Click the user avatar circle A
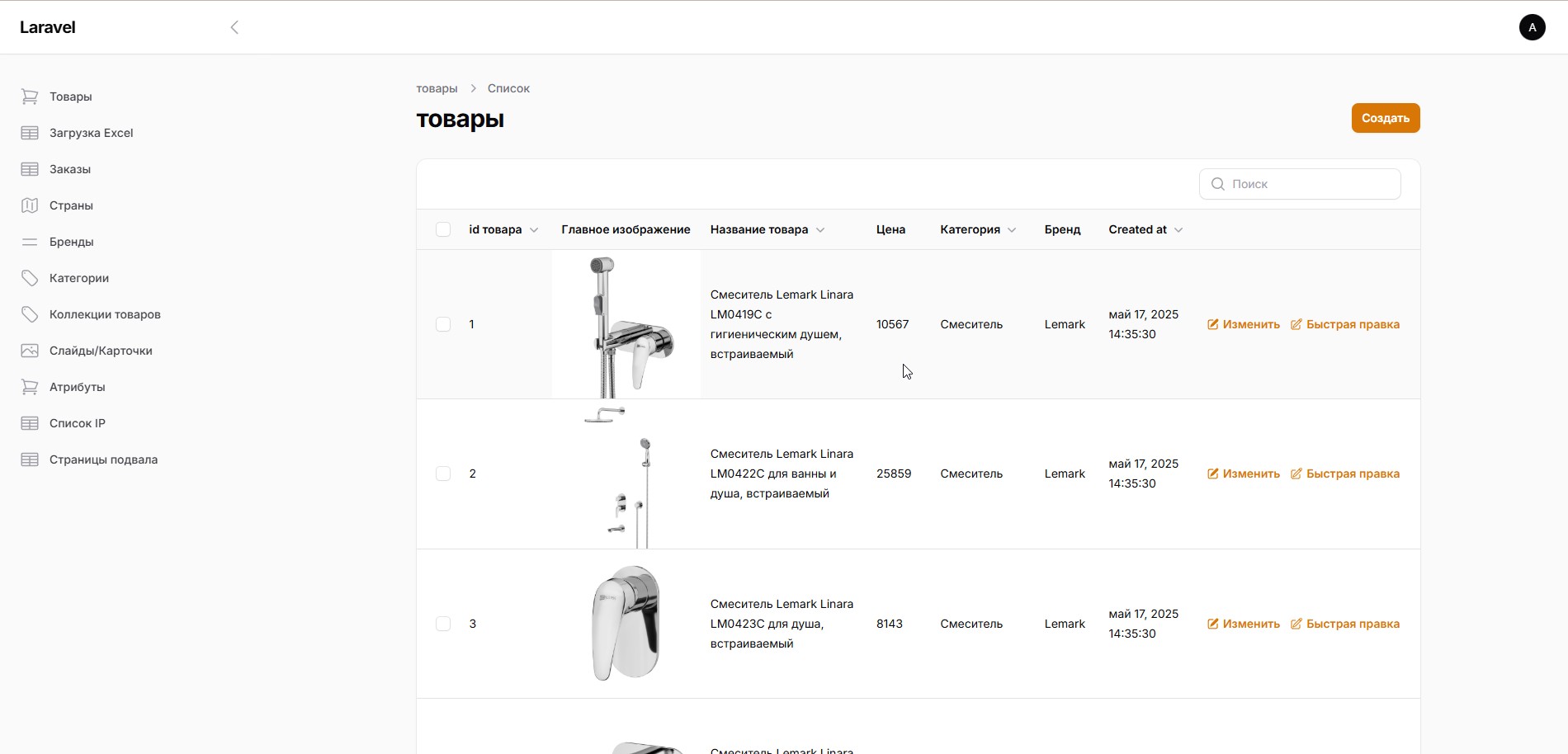The width and height of the screenshot is (1568, 754). (1533, 27)
